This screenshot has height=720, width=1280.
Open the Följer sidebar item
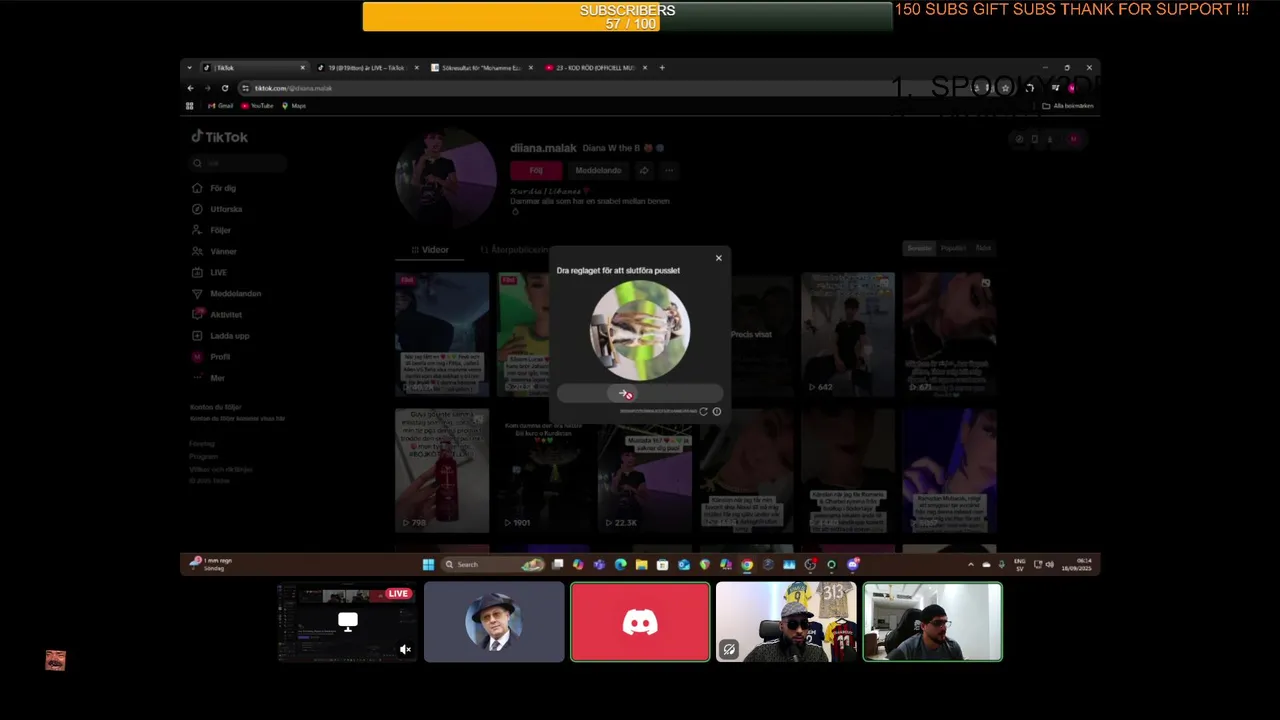[x=213, y=230]
